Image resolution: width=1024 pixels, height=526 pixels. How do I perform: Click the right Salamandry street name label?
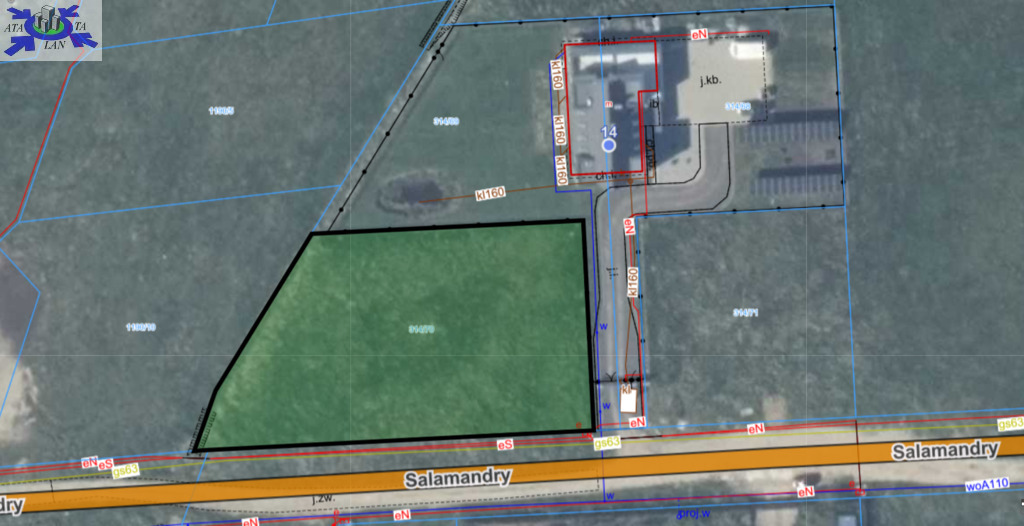(945, 451)
